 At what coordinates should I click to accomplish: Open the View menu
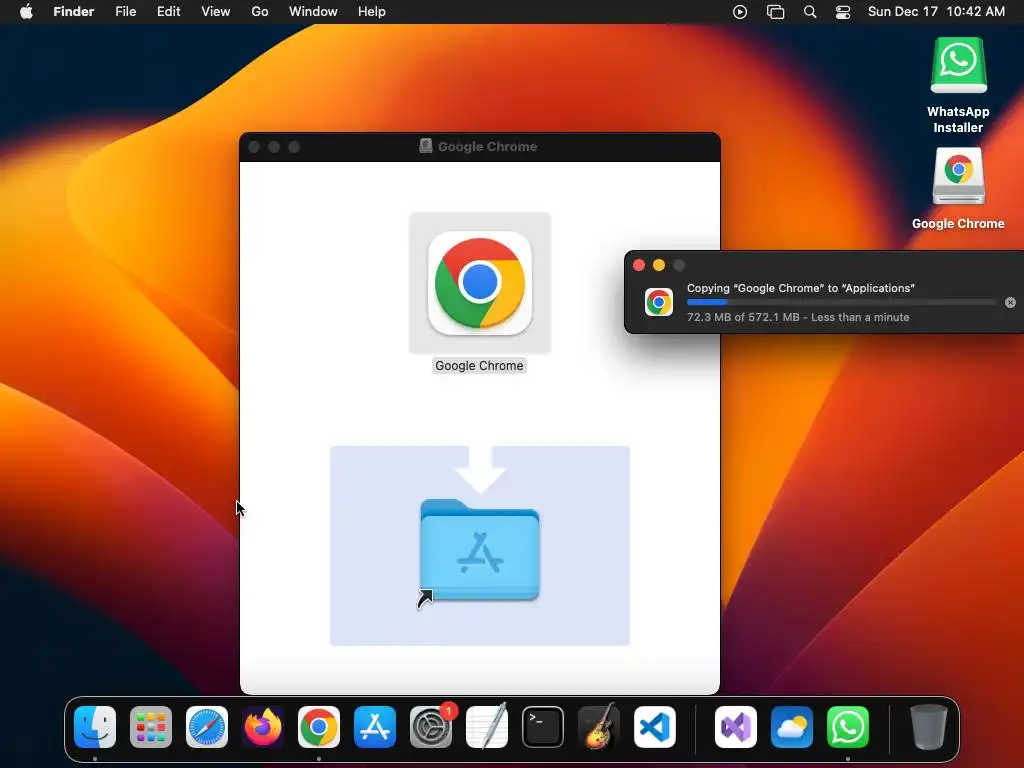pyautogui.click(x=216, y=11)
